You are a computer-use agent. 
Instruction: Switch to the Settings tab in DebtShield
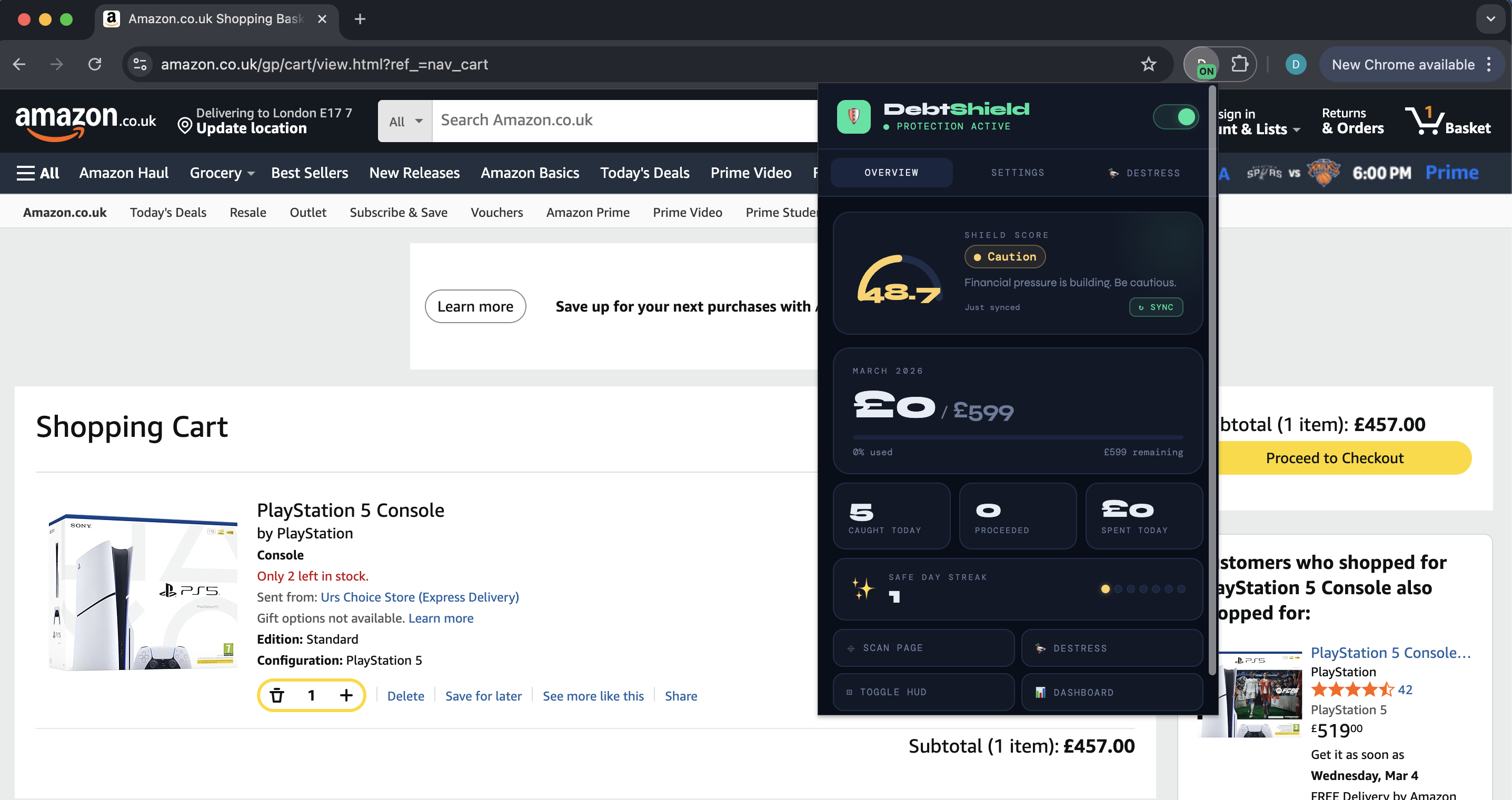pyautogui.click(x=1017, y=173)
